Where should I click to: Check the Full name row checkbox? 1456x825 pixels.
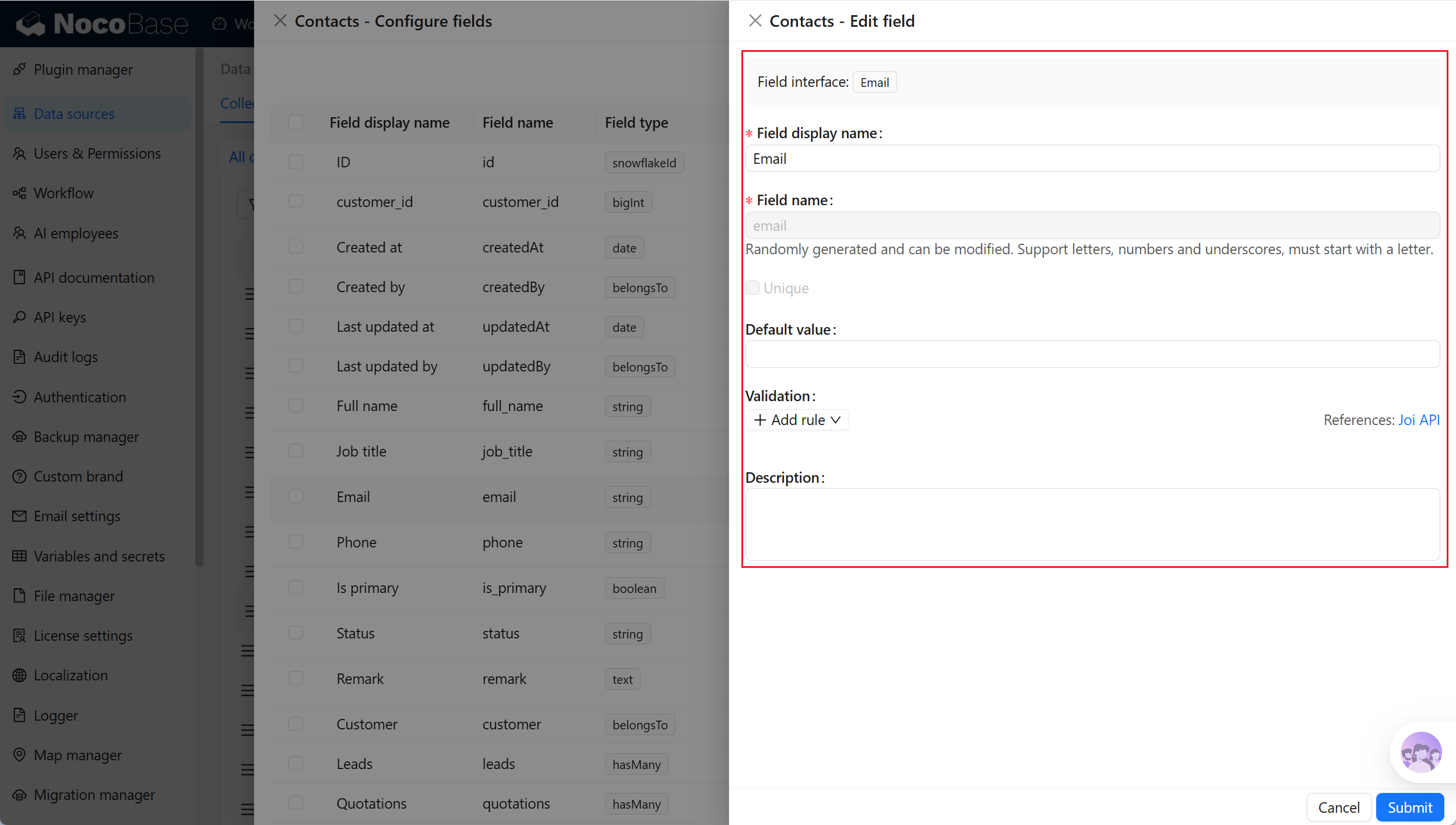coord(296,406)
